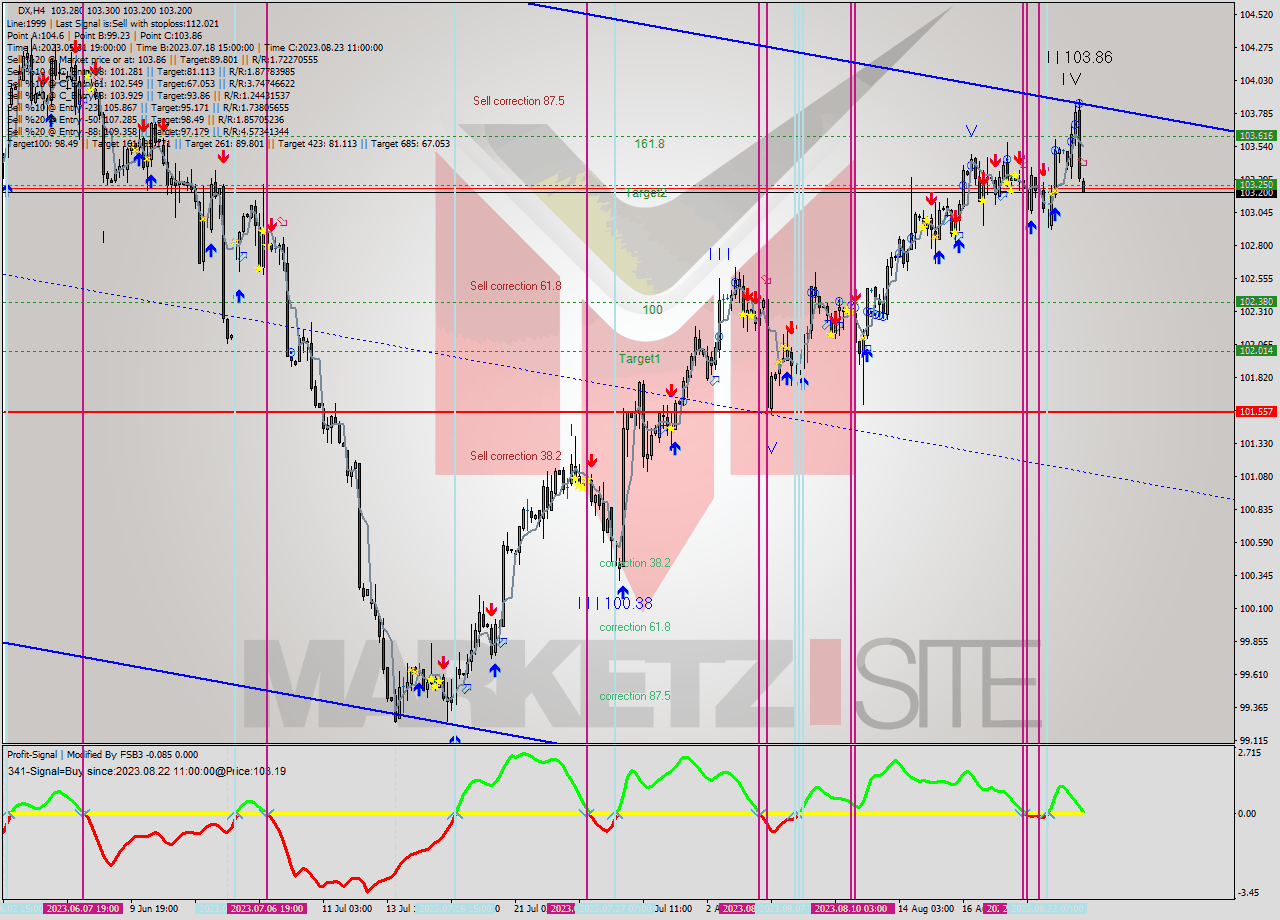Screen dimensions: 1280x920
Task: Click the 'Sell correction 87.5' chart label
Action: click(x=518, y=101)
